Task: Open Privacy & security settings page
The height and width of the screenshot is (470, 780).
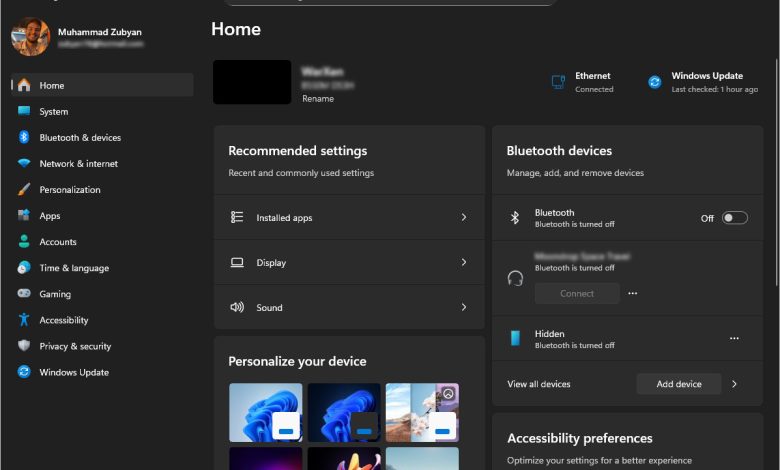Action: pos(102,346)
